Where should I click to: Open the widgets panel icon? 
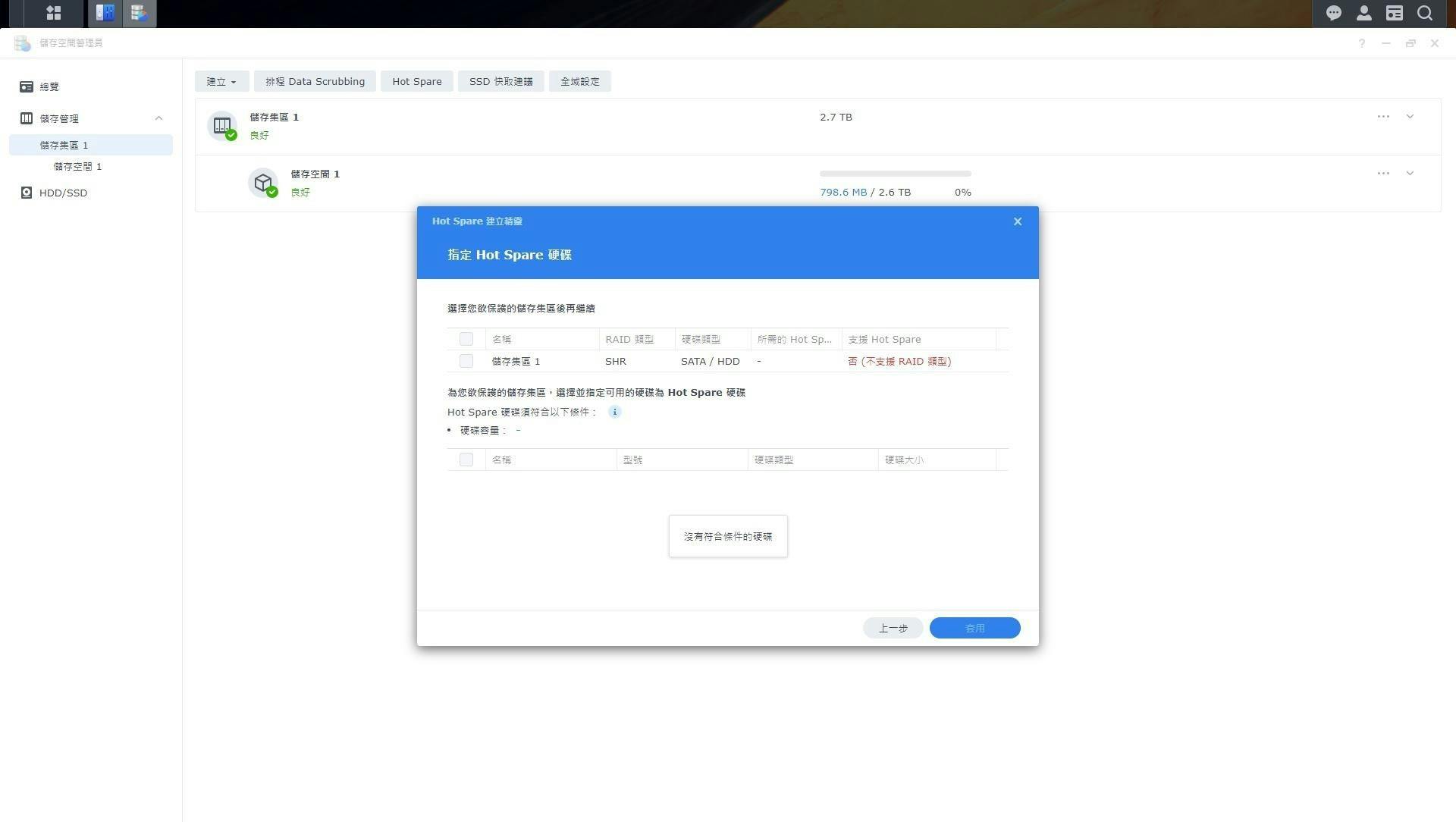[x=1394, y=13]
